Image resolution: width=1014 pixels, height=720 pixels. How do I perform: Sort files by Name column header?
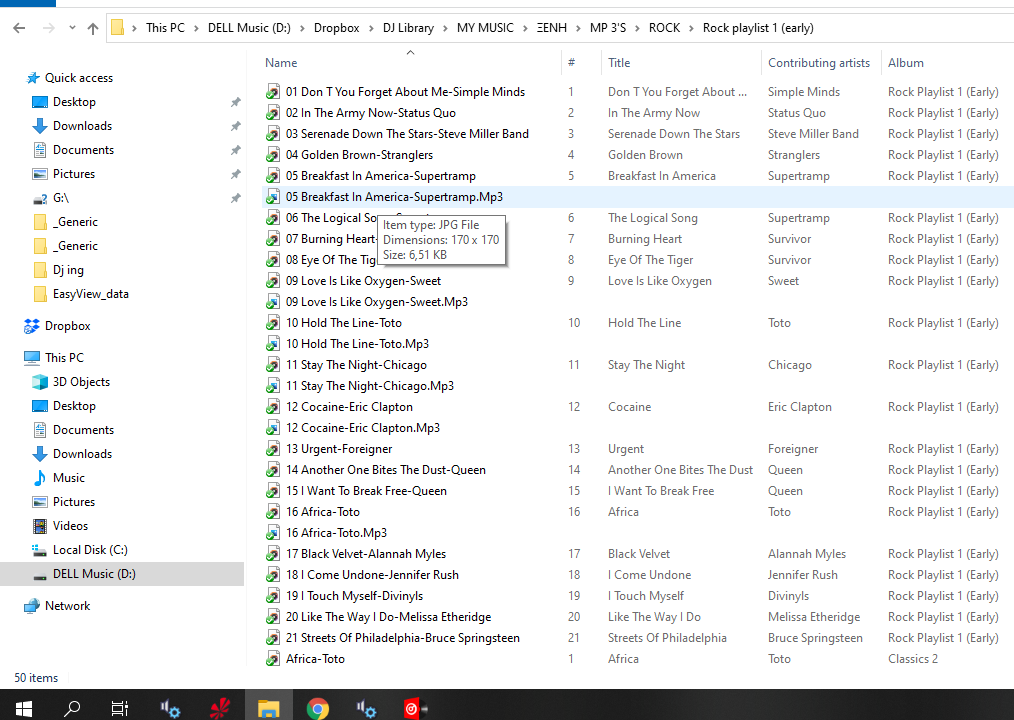(x=281, y=63)
